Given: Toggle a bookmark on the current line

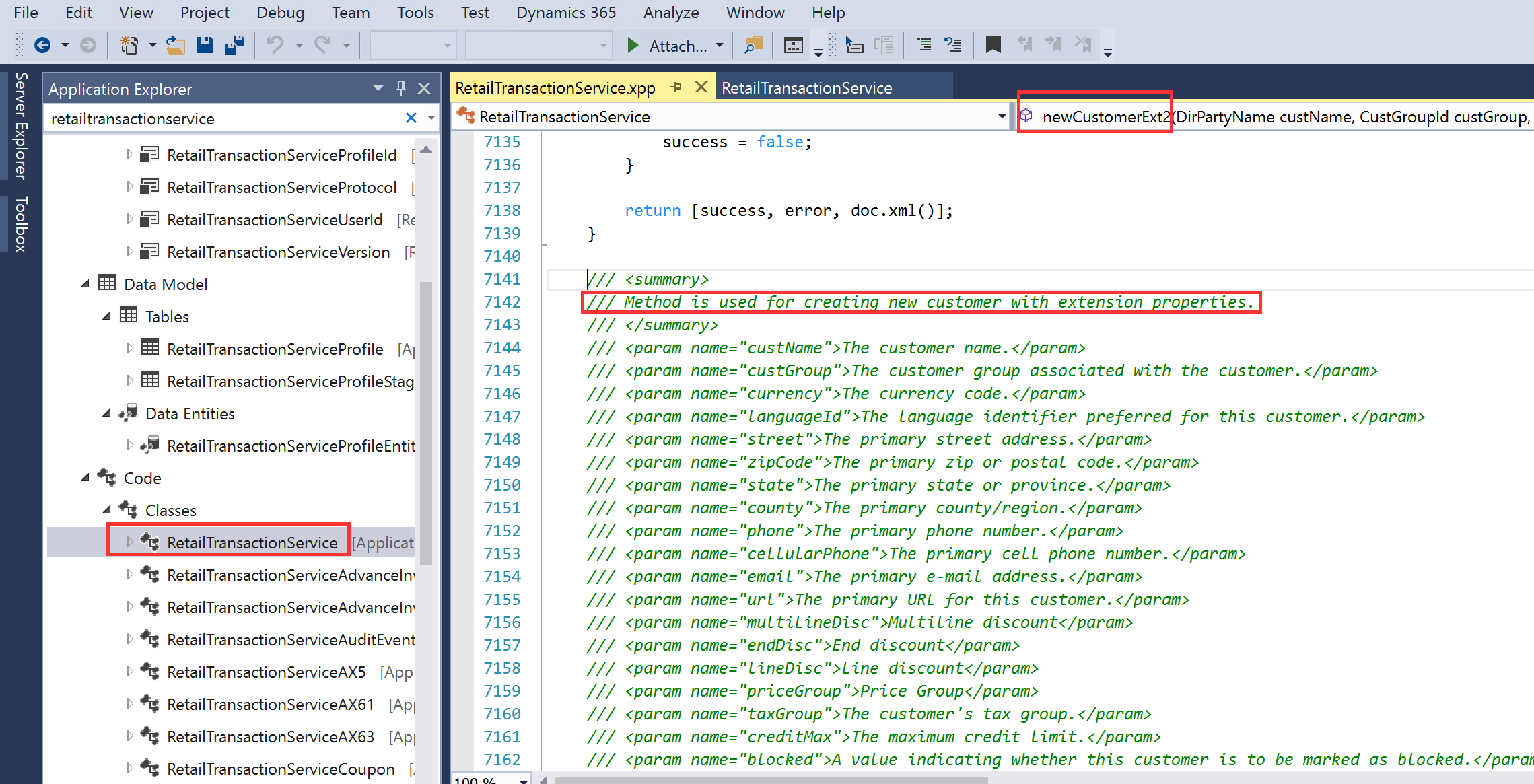Looking at the screenshot, I should [x=993, y=45].
